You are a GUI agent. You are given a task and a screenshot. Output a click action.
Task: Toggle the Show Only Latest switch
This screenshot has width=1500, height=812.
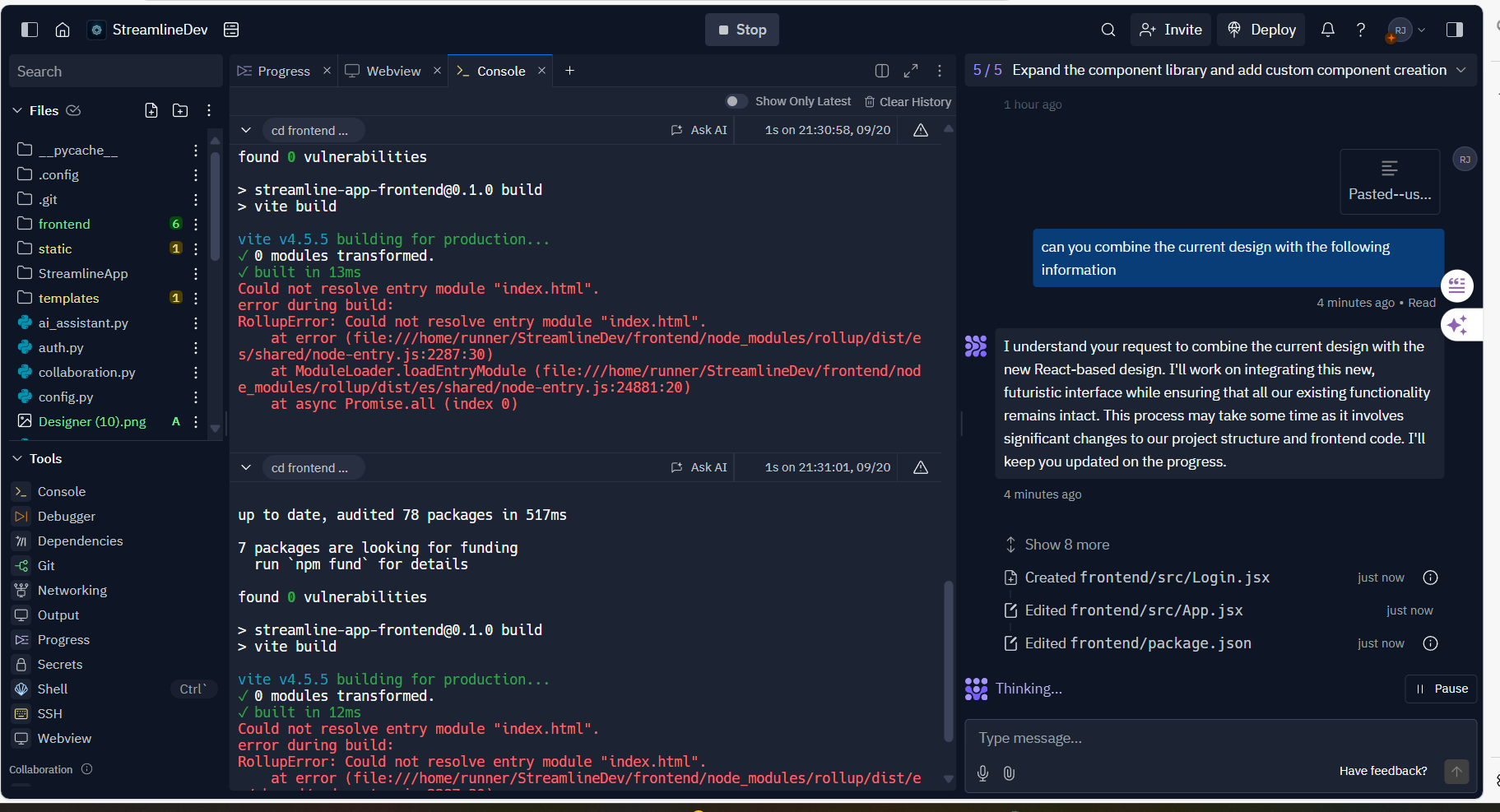(736, 101)
